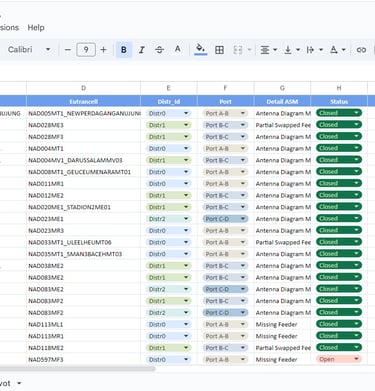
Task: Open the sheet tab dropdown arrow at bottom
Action: coord(19,383)
